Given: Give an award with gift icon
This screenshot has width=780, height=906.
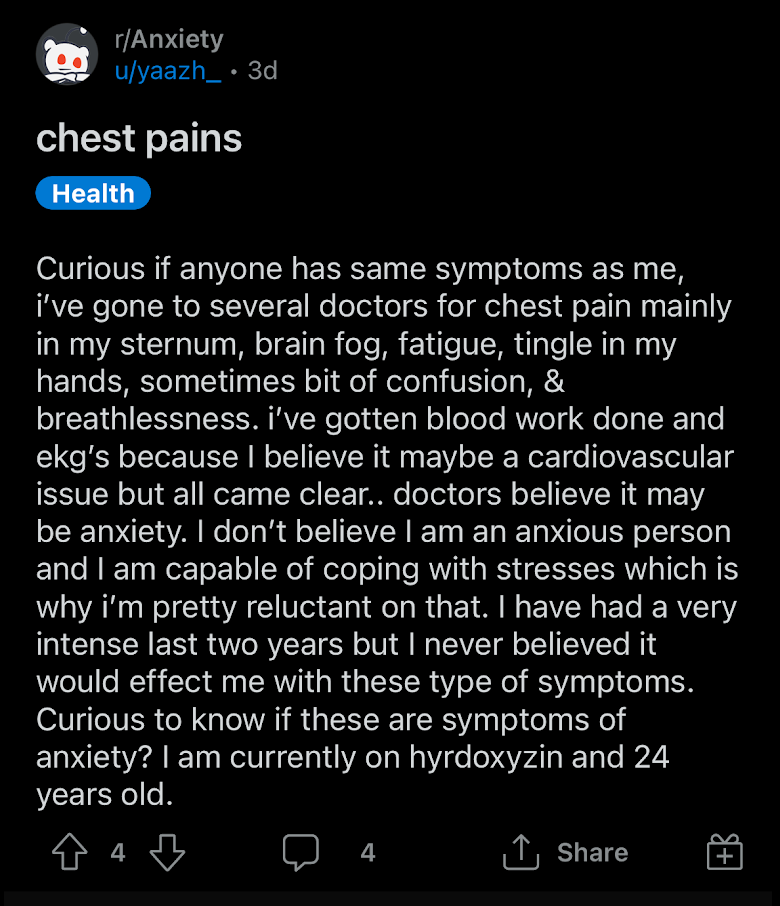Looking at the screenshot, I should point(725,852).
